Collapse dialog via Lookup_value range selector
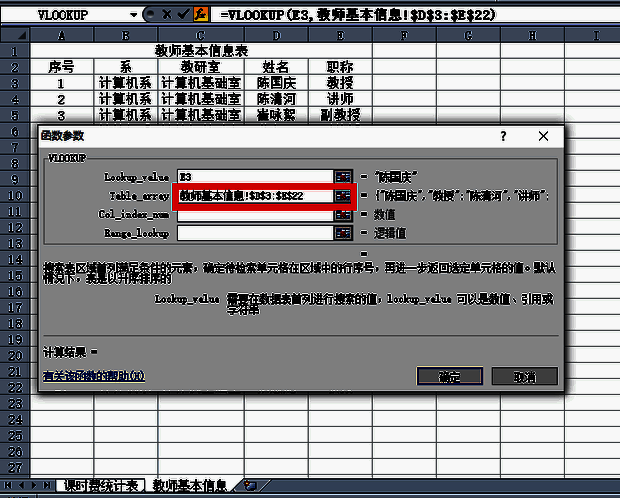Image resolution: width=620 pixels, height=498 pixels. pyautogui.click(x=343, y=176)
